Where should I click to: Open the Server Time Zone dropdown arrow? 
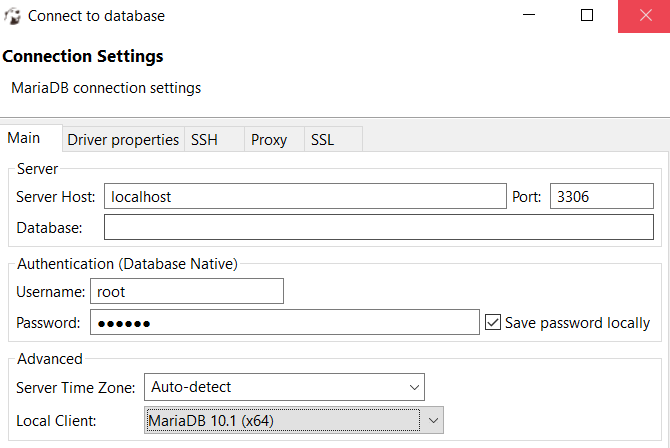(x=414, y=386)
